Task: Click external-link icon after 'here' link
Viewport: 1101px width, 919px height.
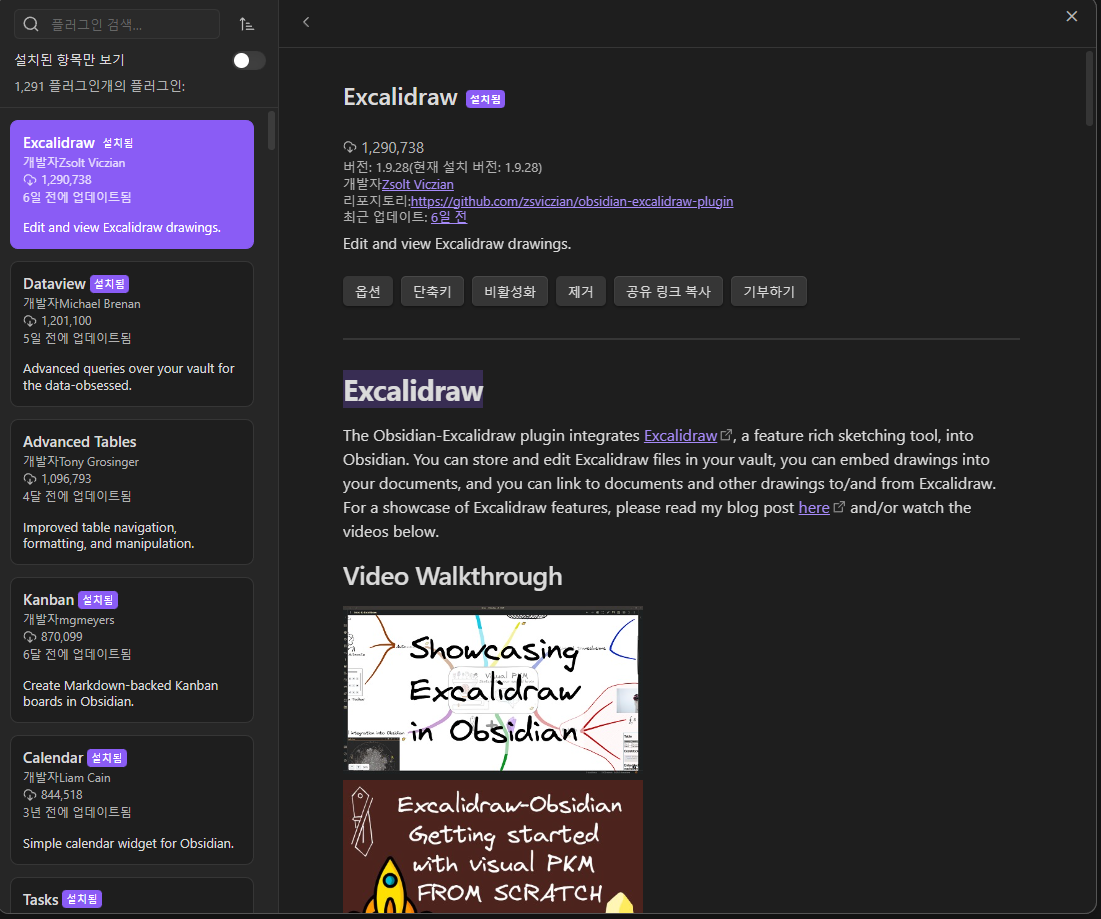Action: pyautogui.click(x=838, y=507)
